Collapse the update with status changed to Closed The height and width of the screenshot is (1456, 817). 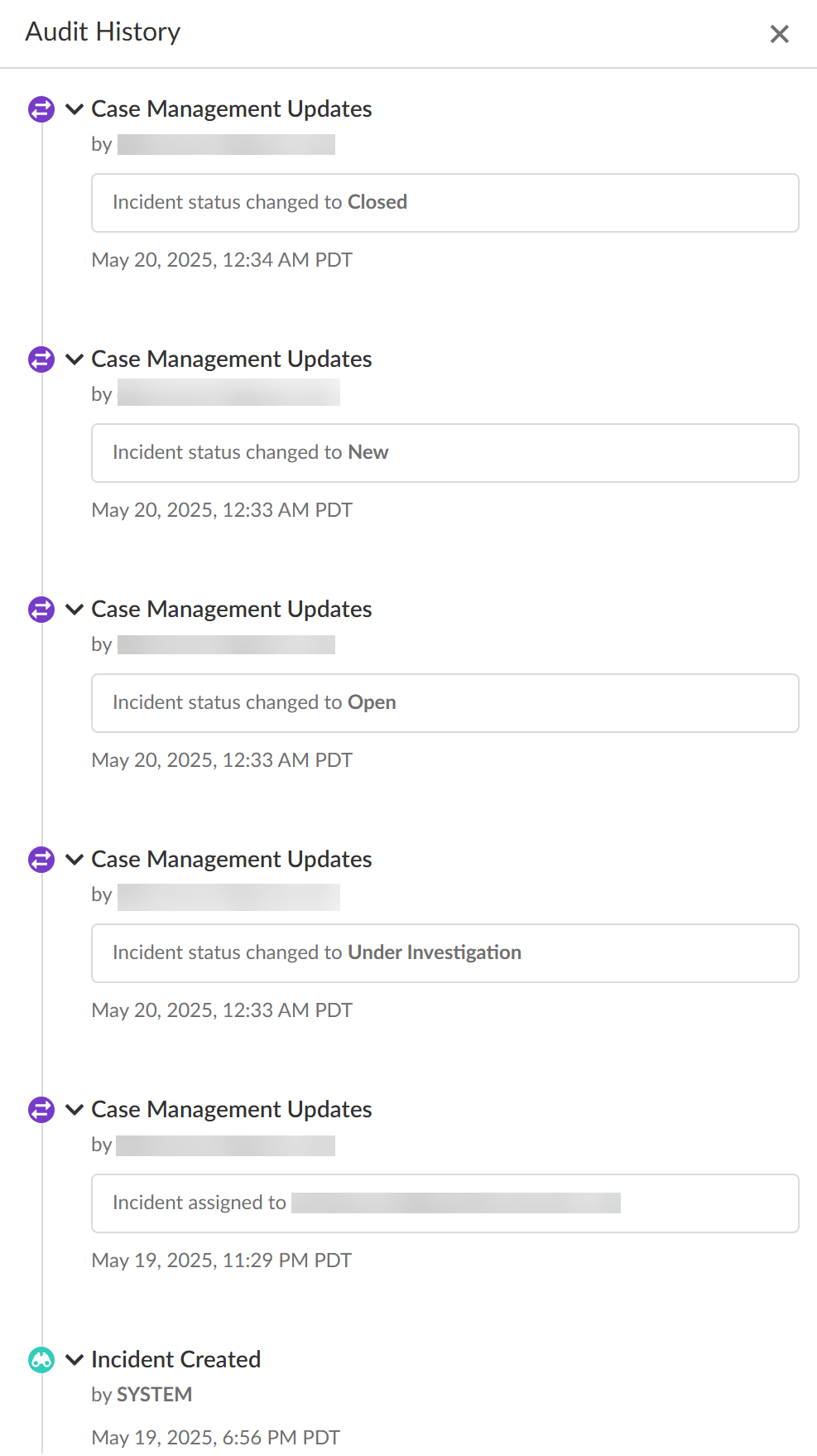(x=74, y=109)
